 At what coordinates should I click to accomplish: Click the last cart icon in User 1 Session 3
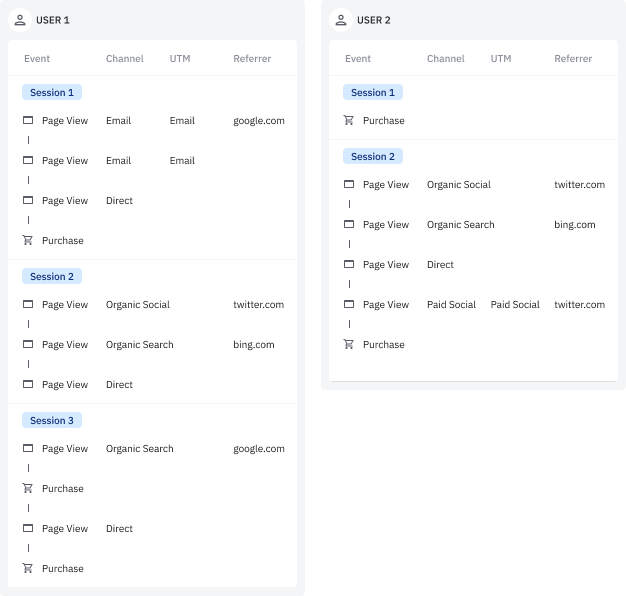(x=28, y=569)
